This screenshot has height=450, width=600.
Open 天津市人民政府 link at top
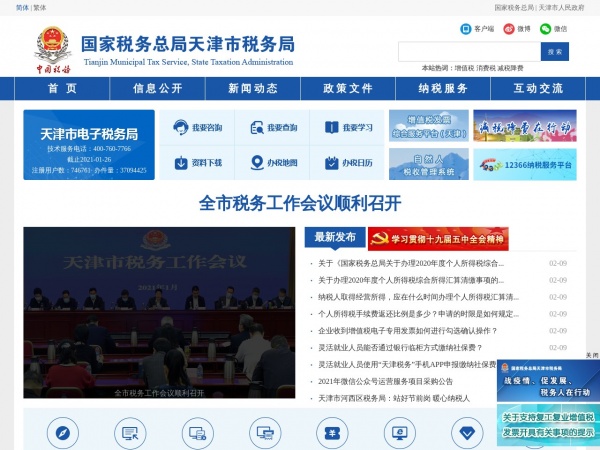coord(561,8)
